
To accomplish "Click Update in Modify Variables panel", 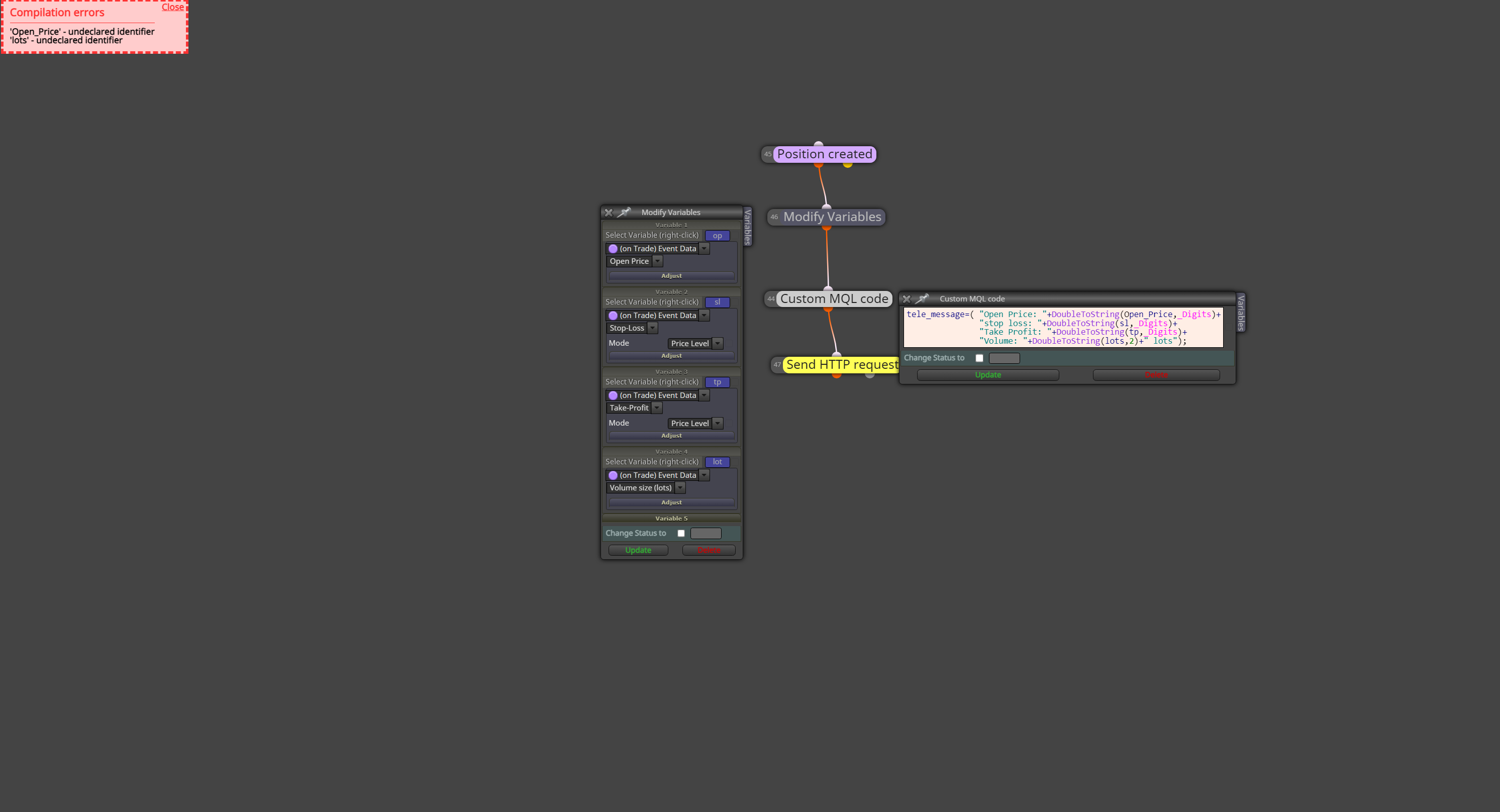I will (x=638, y=551).
